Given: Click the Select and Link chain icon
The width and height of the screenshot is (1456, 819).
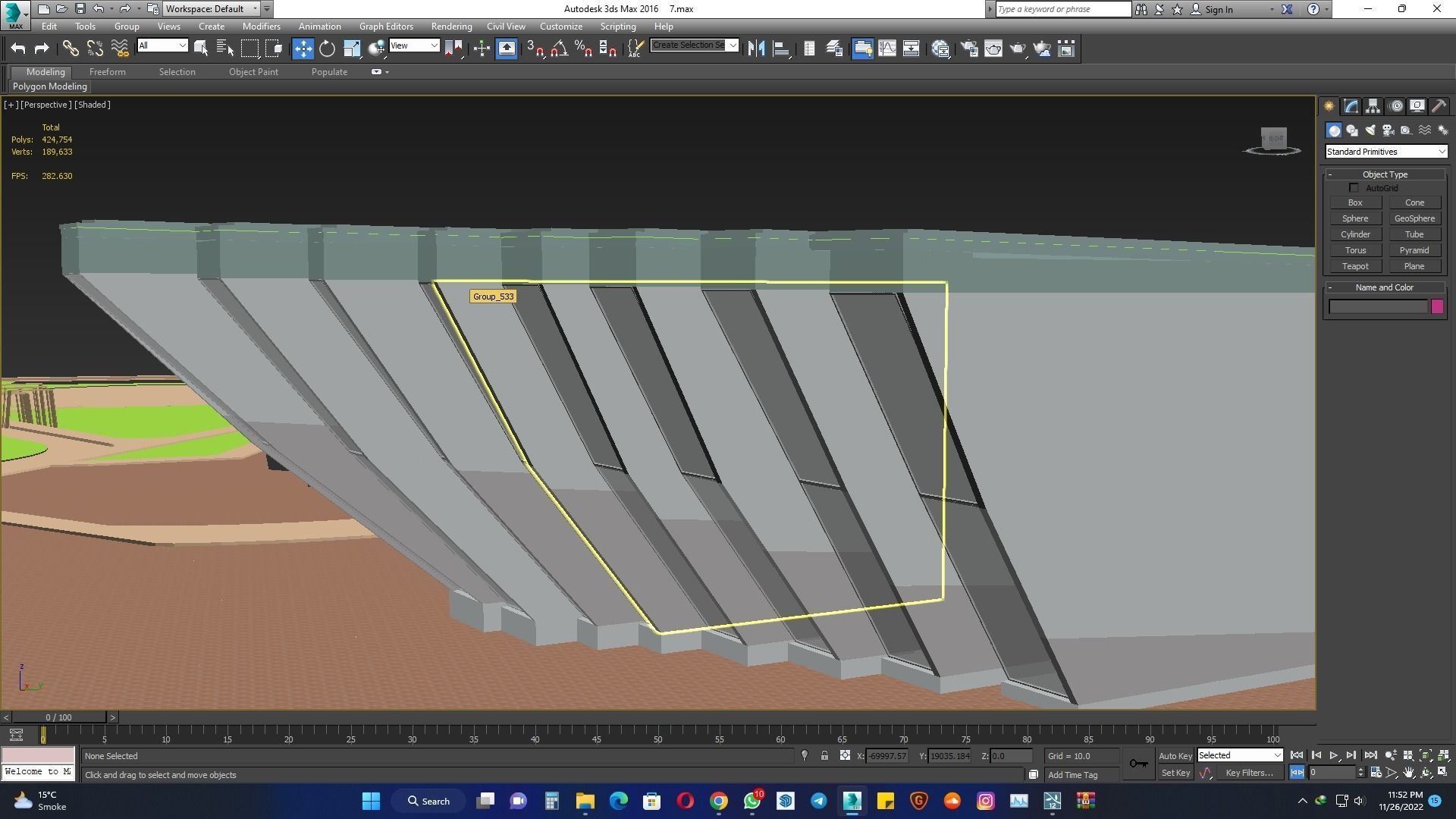Looking at the screenshot, I should tap(71, 49).
